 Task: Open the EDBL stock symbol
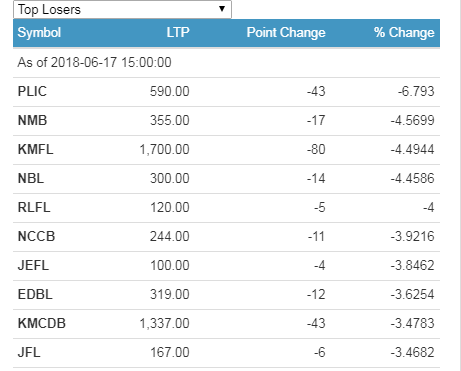(35, 294)
